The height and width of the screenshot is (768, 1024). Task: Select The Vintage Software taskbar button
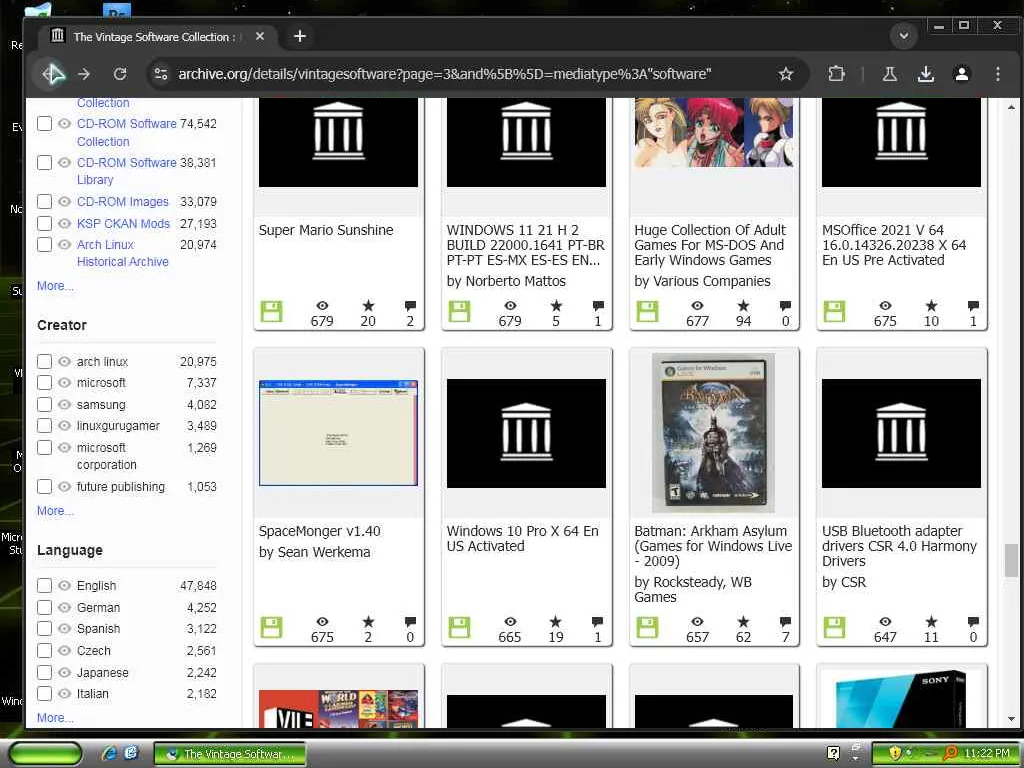point(230,754)
